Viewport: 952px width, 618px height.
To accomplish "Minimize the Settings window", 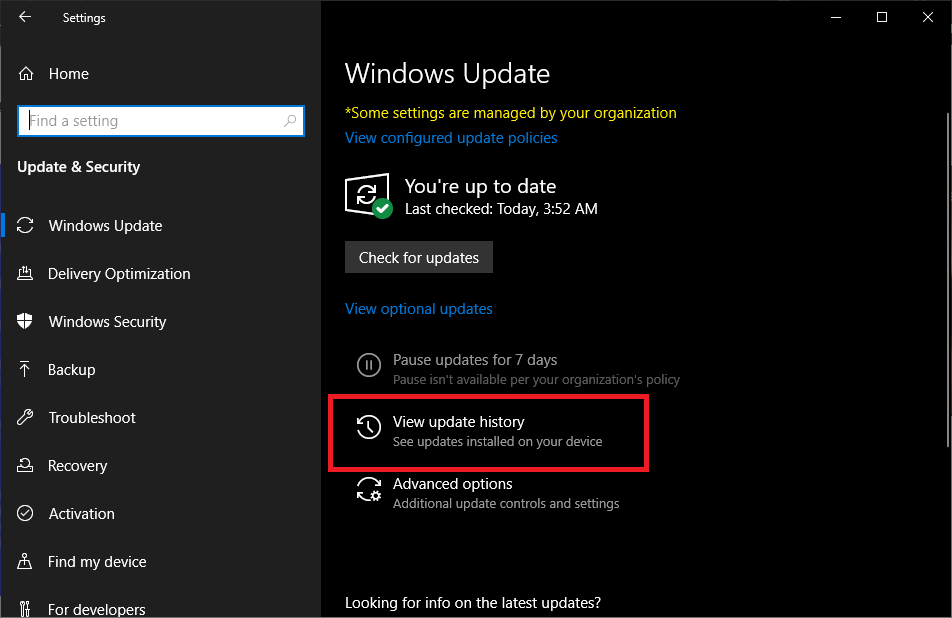I will pyautogui.click(x=836, y=17).
